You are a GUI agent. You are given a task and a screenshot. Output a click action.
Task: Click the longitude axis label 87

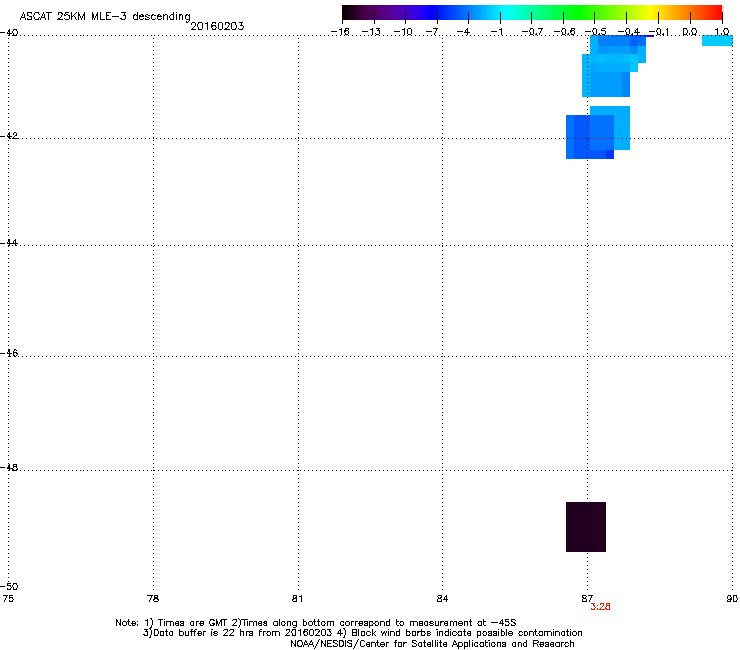587,599
